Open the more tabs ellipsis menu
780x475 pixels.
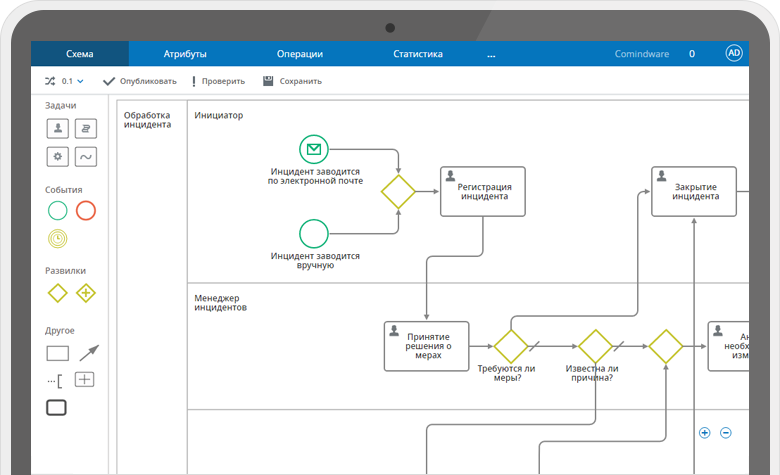click(x=491, y=54)
